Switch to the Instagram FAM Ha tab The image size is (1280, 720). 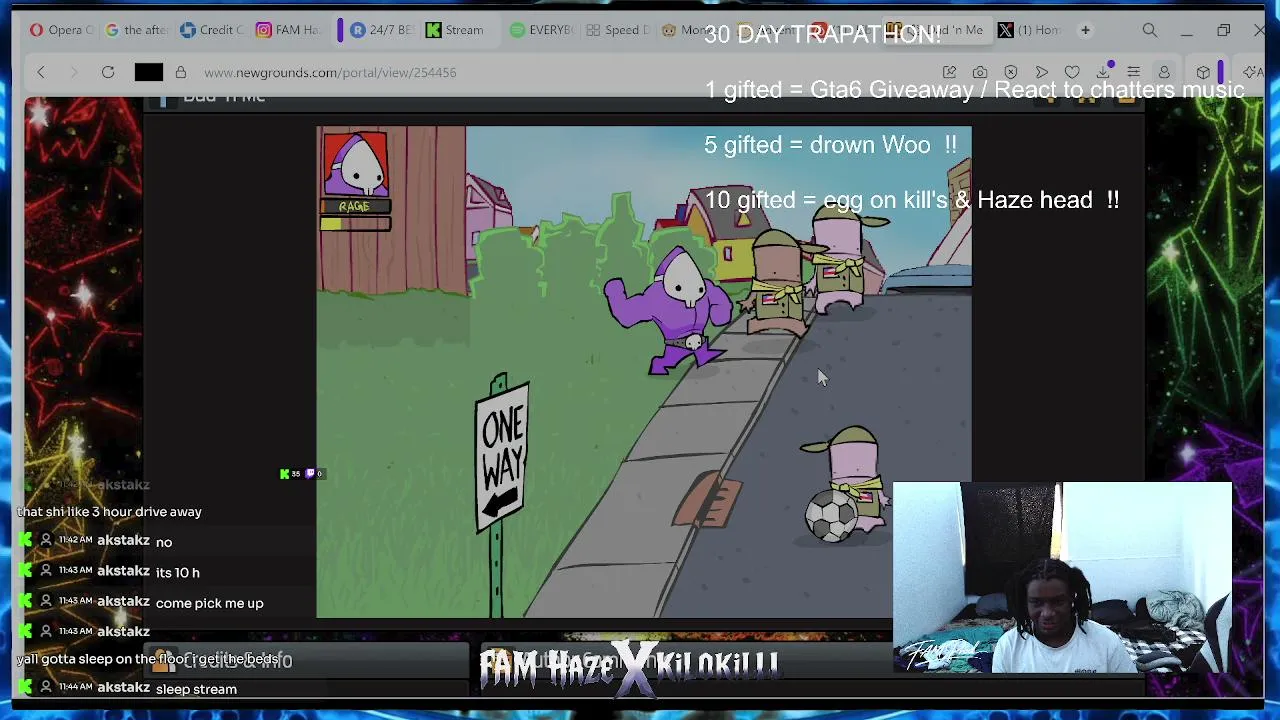pos(288,30)
